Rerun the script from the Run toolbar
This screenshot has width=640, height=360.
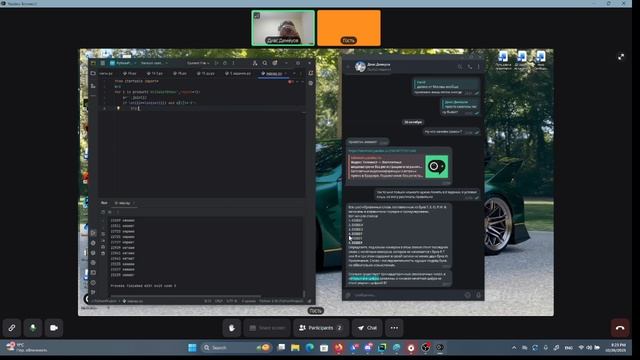pos(103,212)
